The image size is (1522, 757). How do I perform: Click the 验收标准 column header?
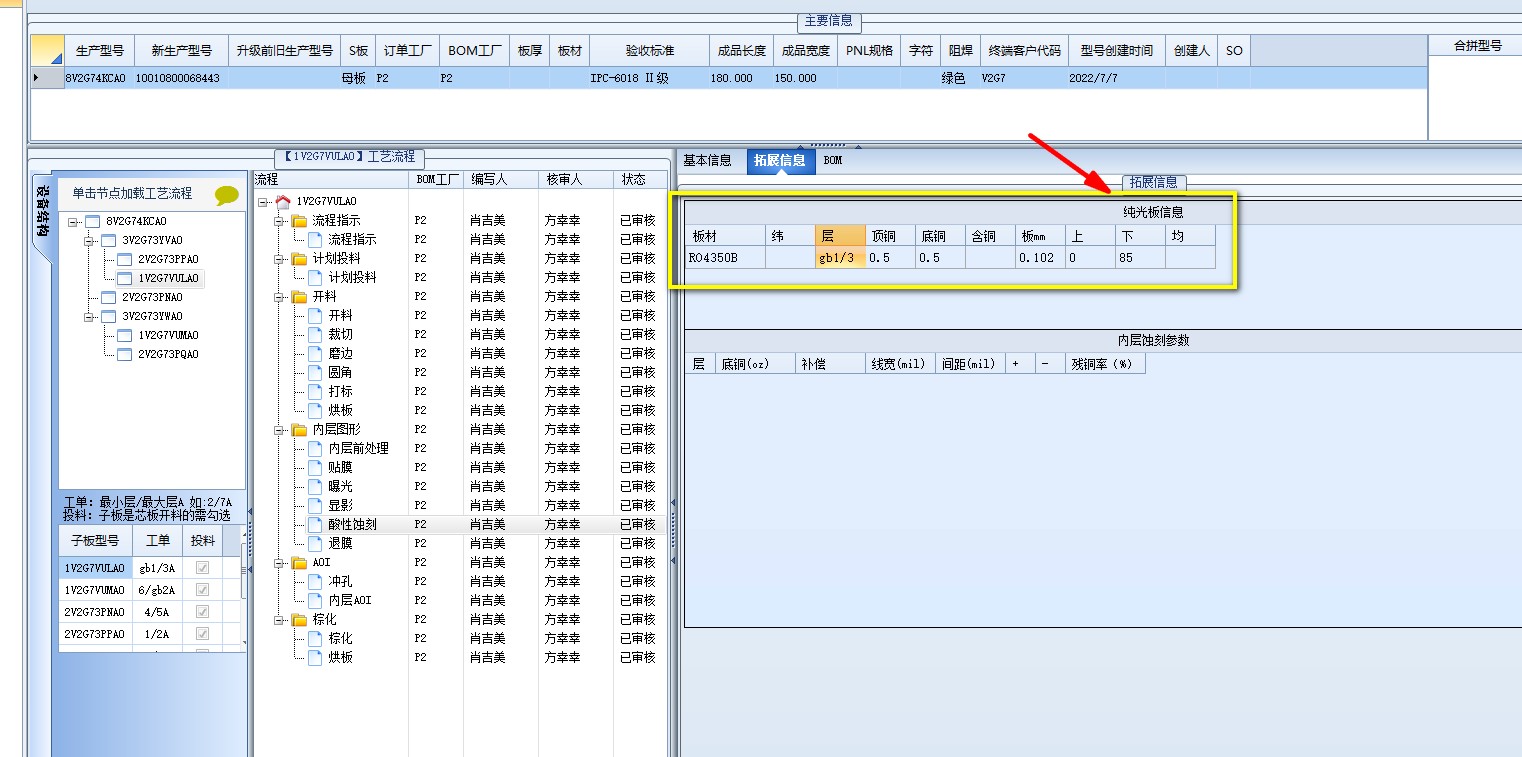(650, 50)
